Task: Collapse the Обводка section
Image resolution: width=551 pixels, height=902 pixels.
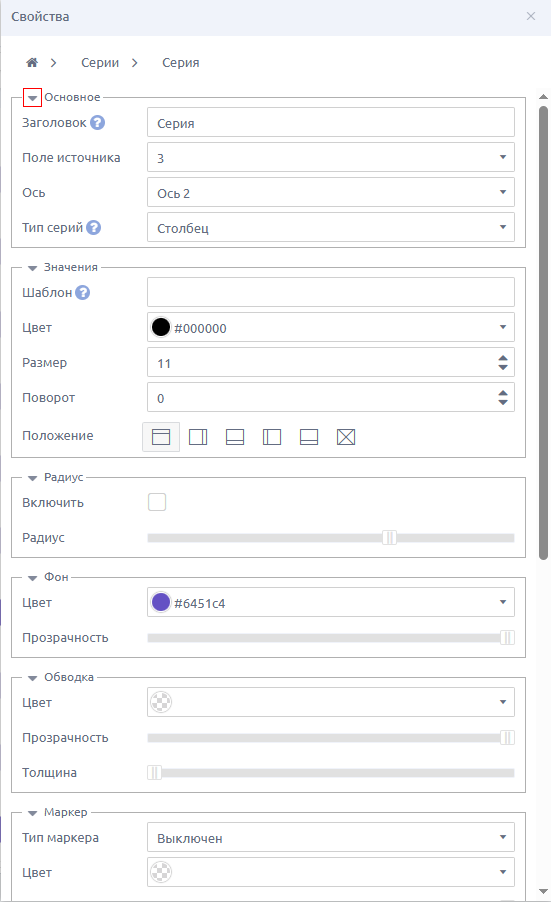Action: [x=32, y=678]
